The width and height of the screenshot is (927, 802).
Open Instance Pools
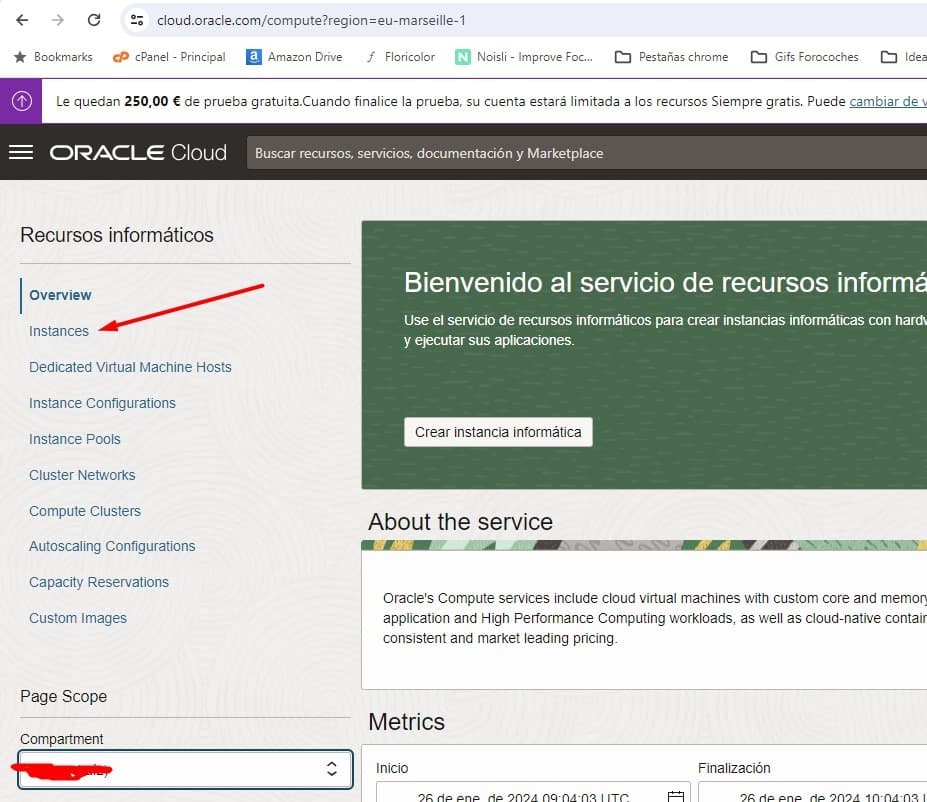74,439
